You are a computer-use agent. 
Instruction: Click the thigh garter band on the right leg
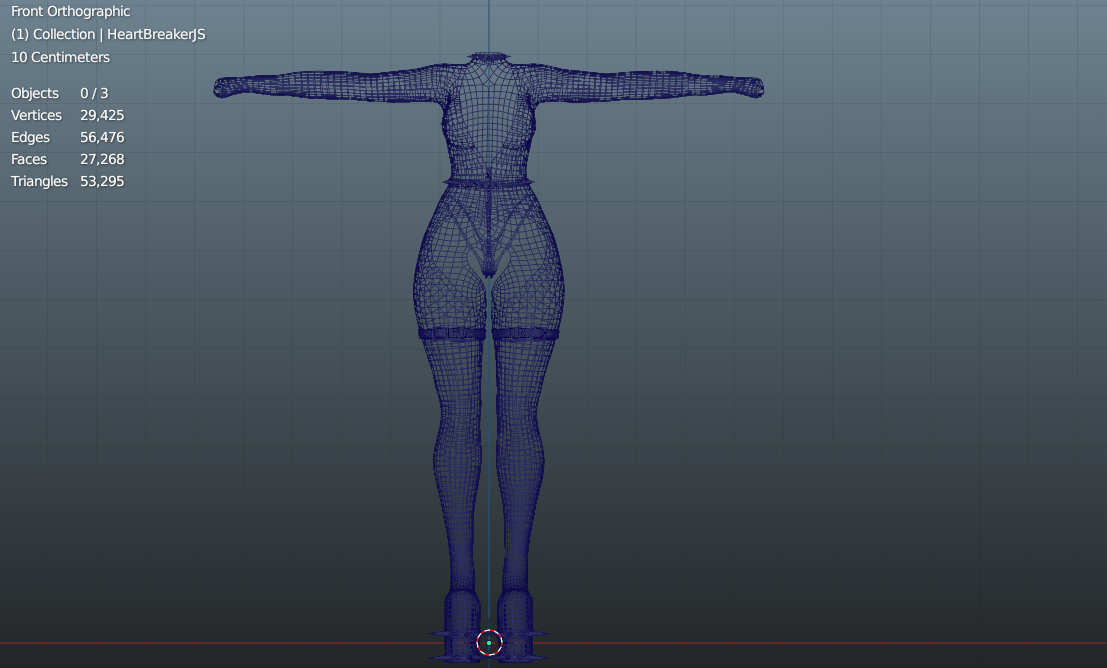point(523,333)
